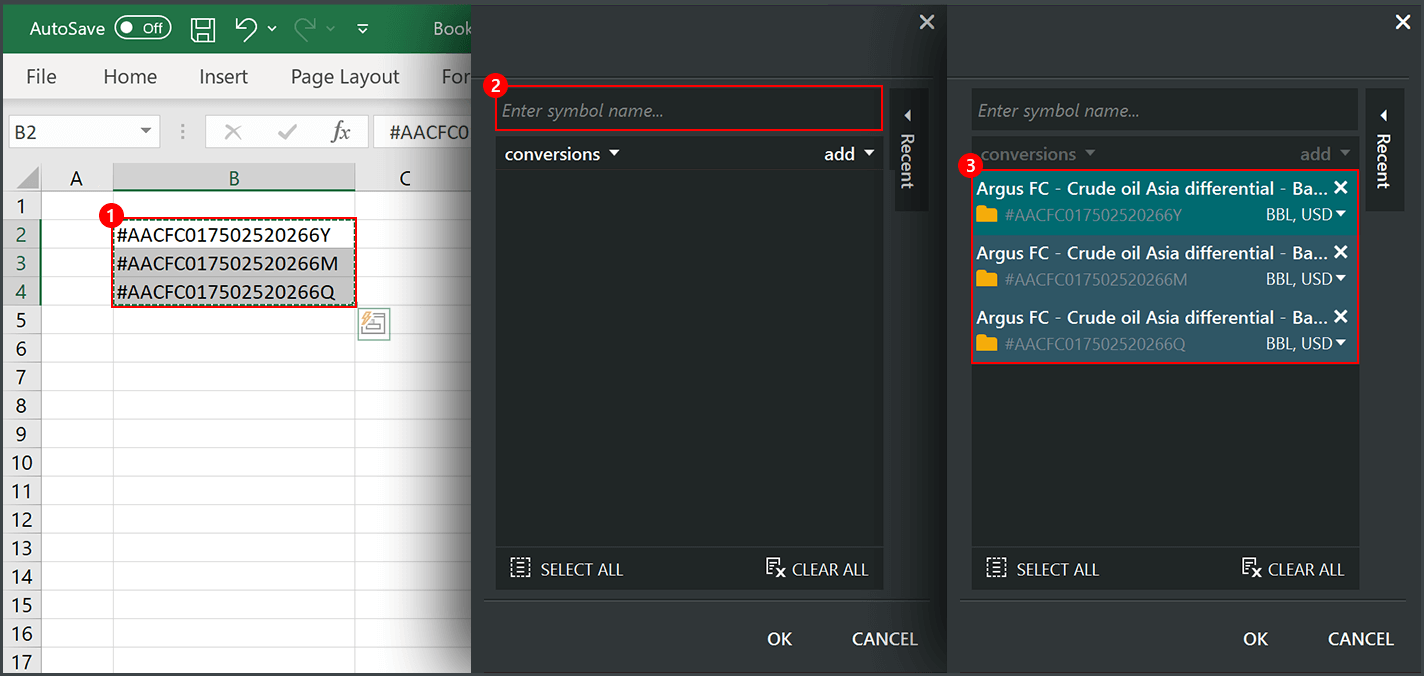Open the Page Layout ribbon tab

(x=345, y=77)
